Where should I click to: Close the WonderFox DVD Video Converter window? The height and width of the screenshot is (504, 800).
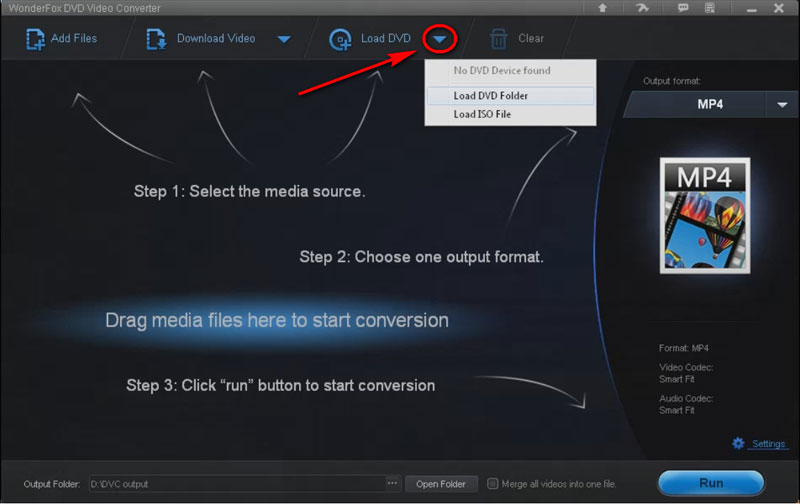[779, 8]
